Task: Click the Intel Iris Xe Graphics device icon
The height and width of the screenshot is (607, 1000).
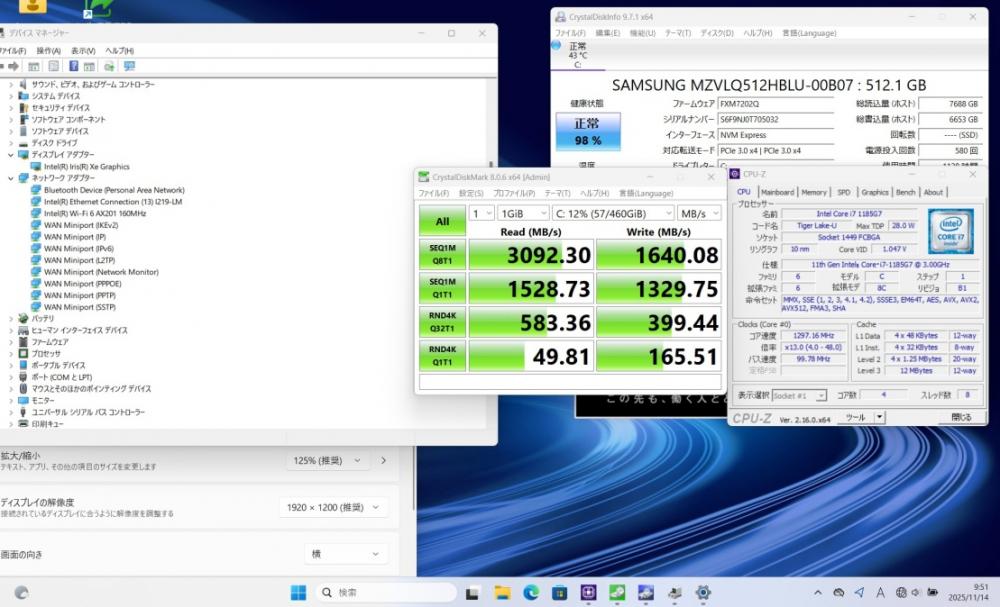Action: point(37,167)
